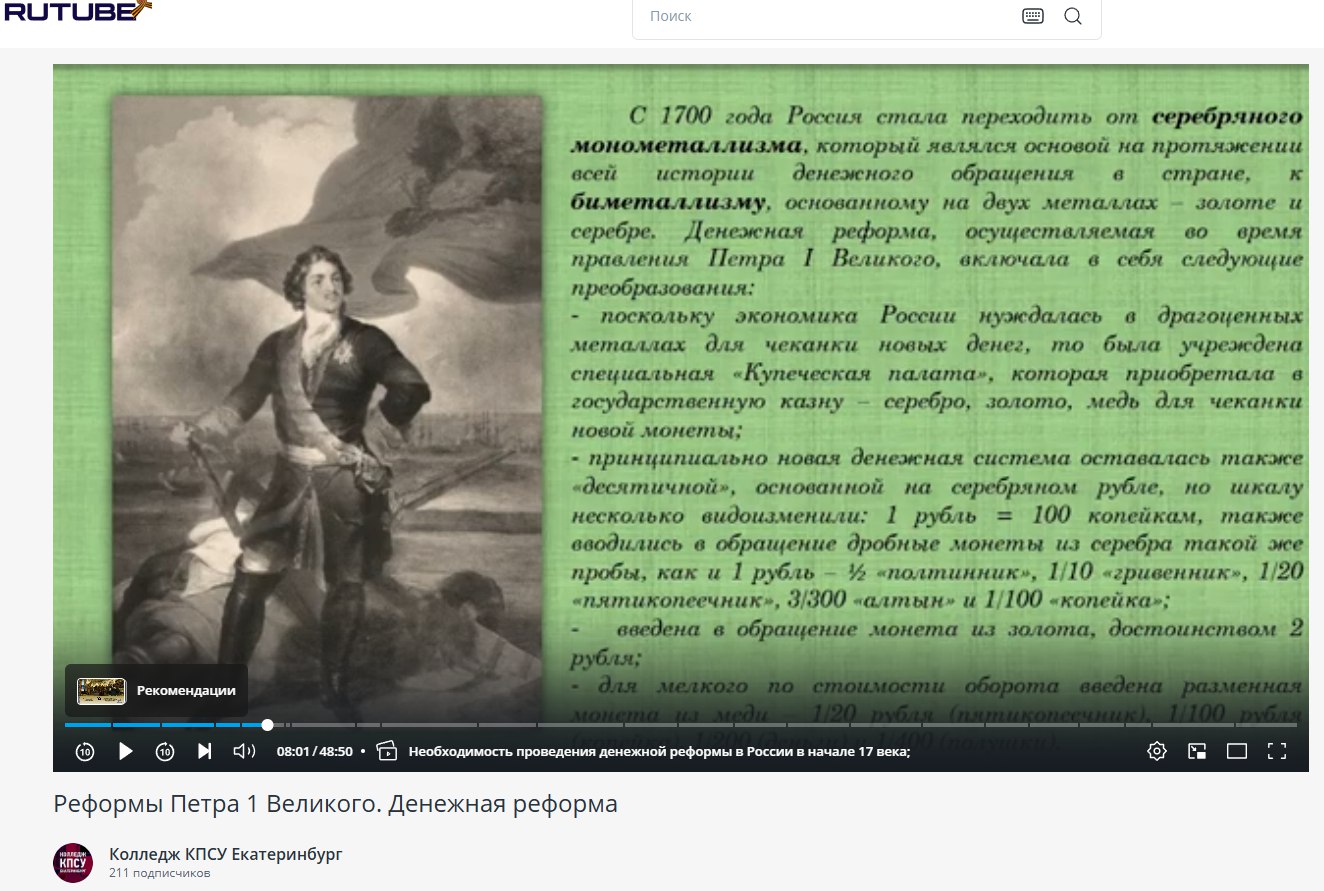Image resolution: width=1324 pixels, height=891 pixels.
Task: Open chapter title Необходимость проведения денежной реформы
Action: coord(659,751)
